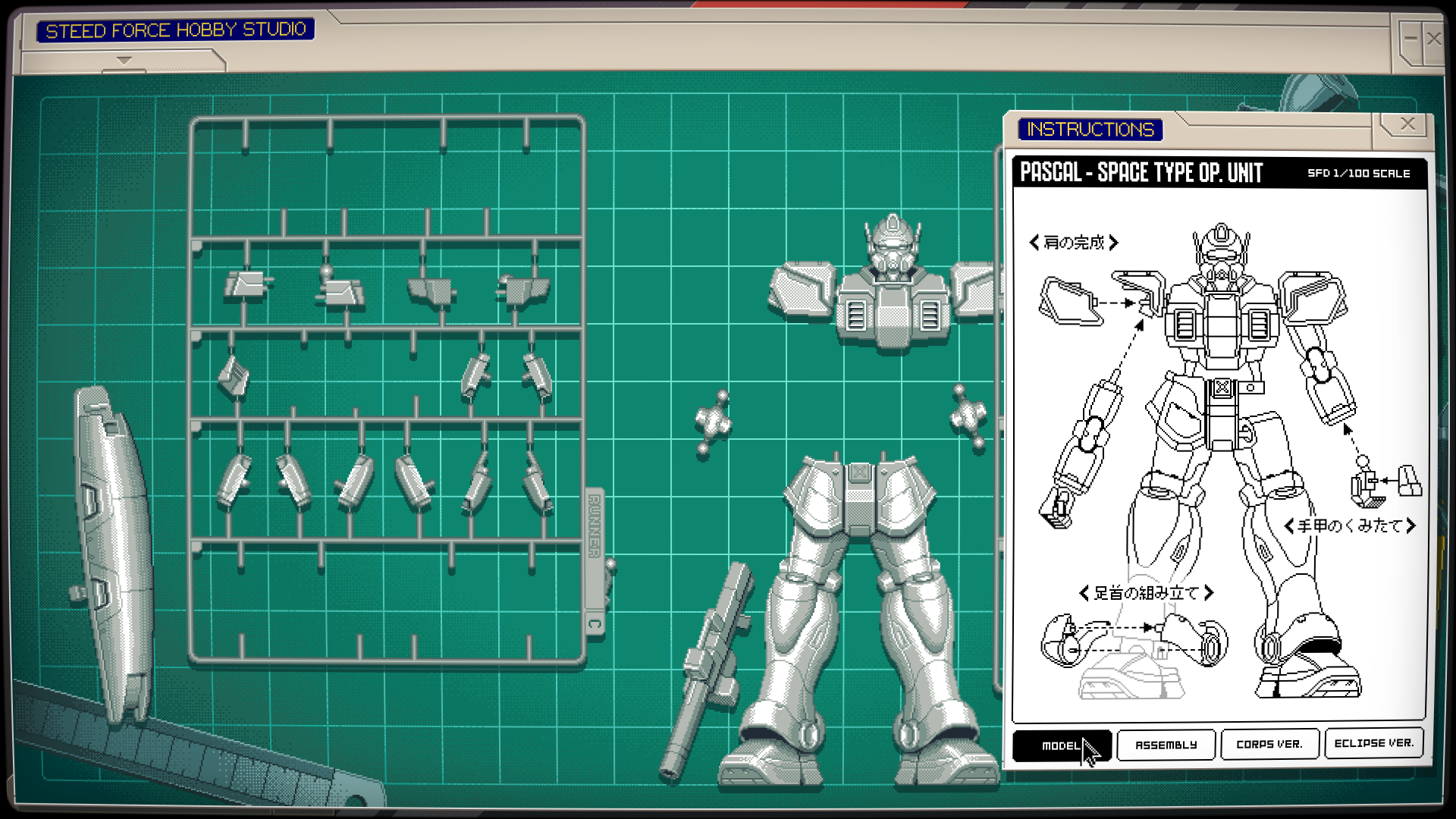This screenshot has width=1456, height=819.
Task: Expand the dropdown arrow under the studio title
Action: [x=124, y=60]
